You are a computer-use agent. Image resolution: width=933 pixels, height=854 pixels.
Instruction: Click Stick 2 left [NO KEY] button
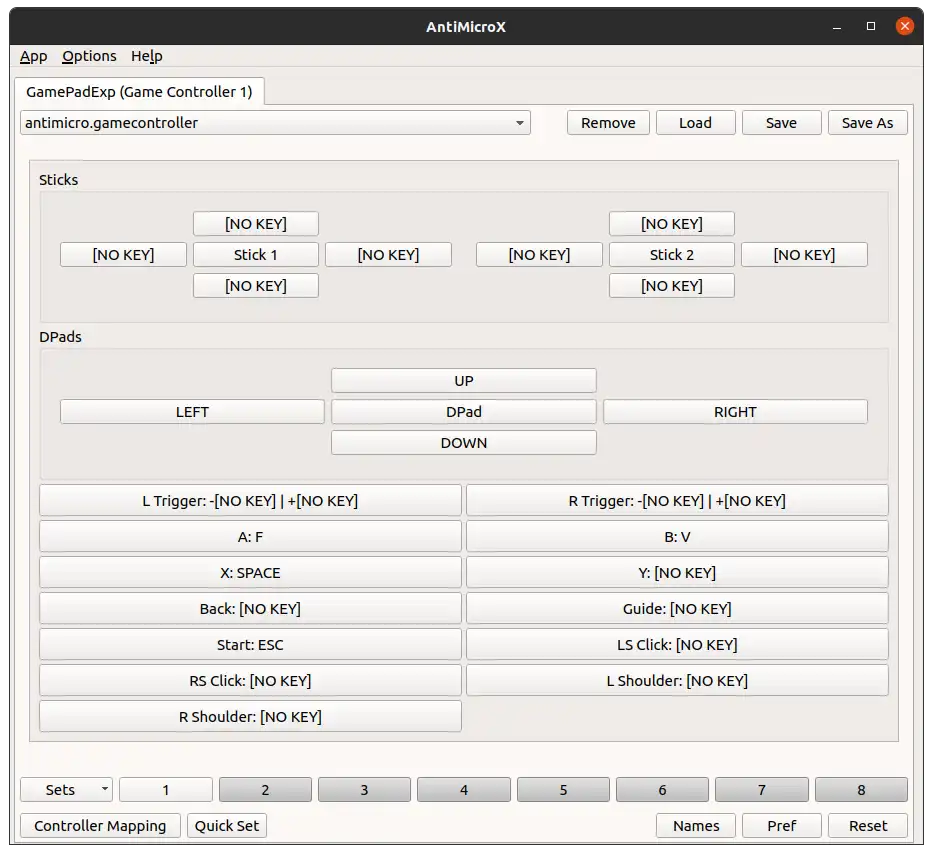coord(539,255)
